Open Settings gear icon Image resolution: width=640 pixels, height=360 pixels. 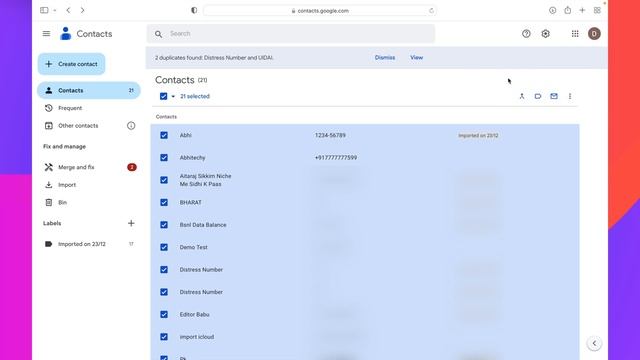pyautogui.click(x=546, y=34)
